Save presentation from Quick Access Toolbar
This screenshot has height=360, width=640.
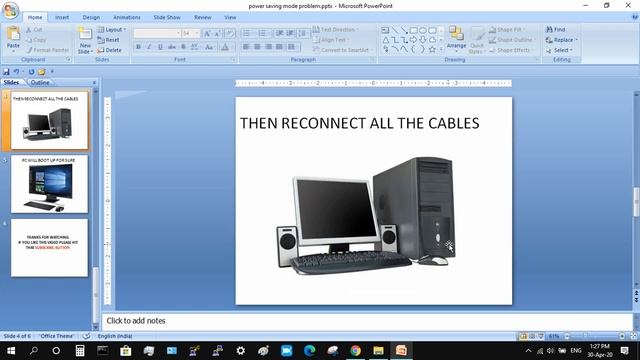[6, 72]
